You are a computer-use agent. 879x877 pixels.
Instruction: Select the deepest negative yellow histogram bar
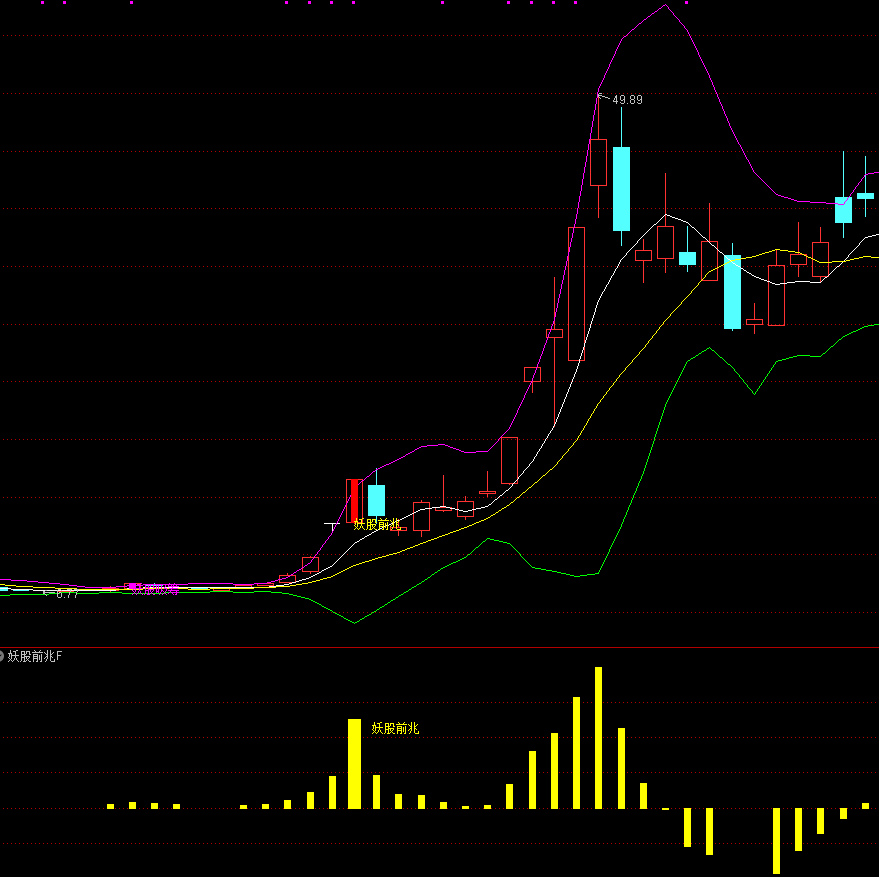(x=776, y=840)
